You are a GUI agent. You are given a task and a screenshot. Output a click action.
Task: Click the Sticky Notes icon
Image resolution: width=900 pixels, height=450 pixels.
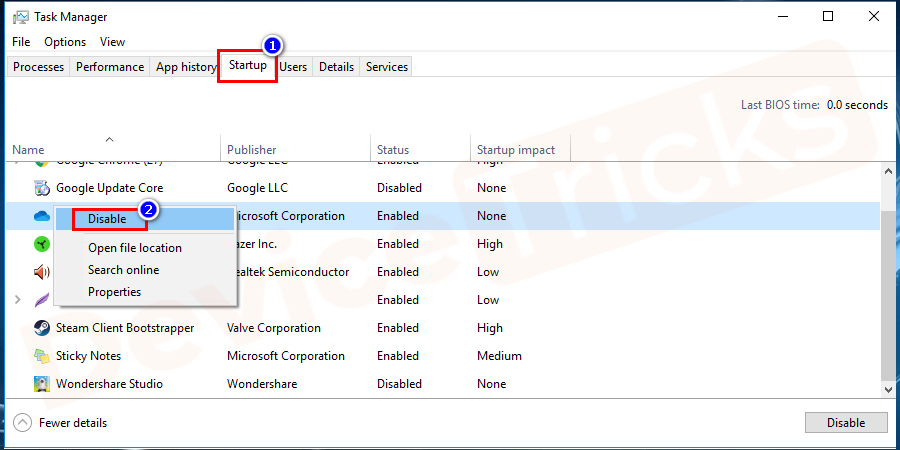tap(42, 356)
